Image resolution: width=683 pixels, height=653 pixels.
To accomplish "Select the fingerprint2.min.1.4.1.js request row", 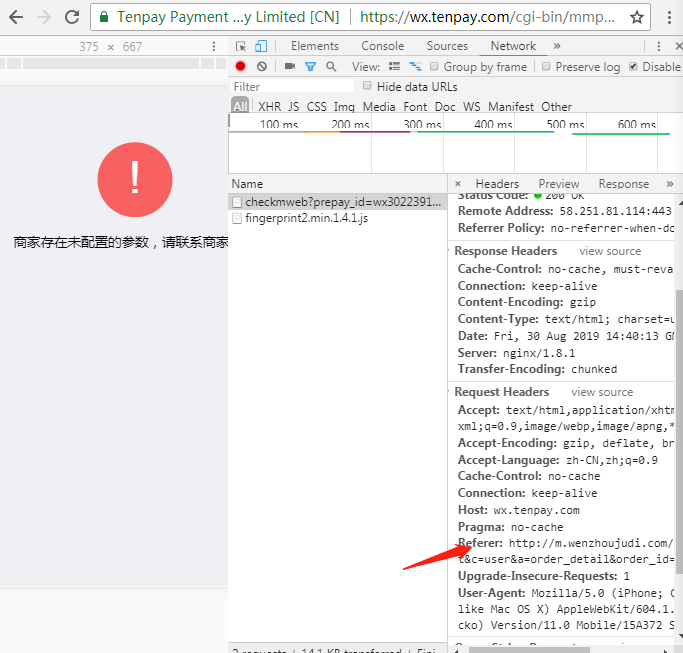I will click(x=338, y=218).
